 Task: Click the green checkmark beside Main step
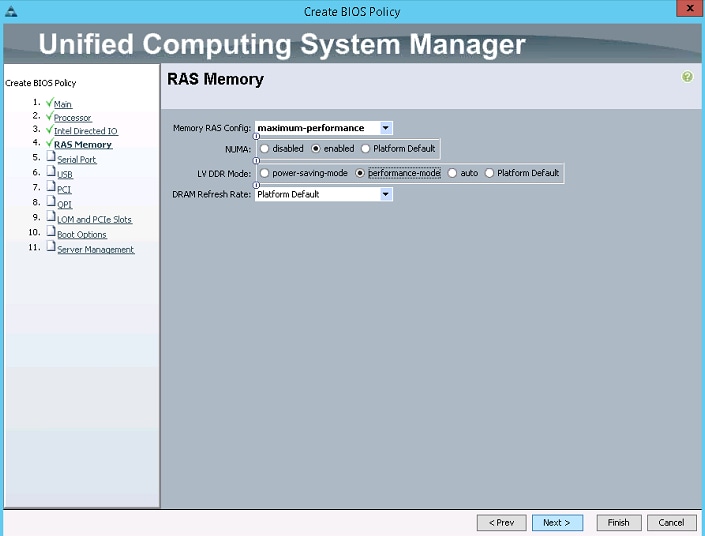[x=49, y=103]
